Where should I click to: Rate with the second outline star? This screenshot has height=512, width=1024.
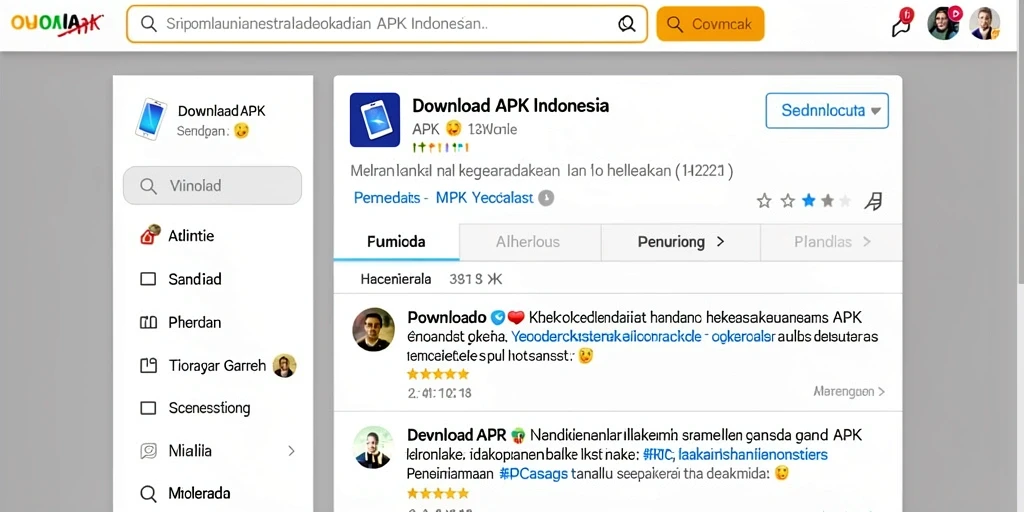[788, 200]
